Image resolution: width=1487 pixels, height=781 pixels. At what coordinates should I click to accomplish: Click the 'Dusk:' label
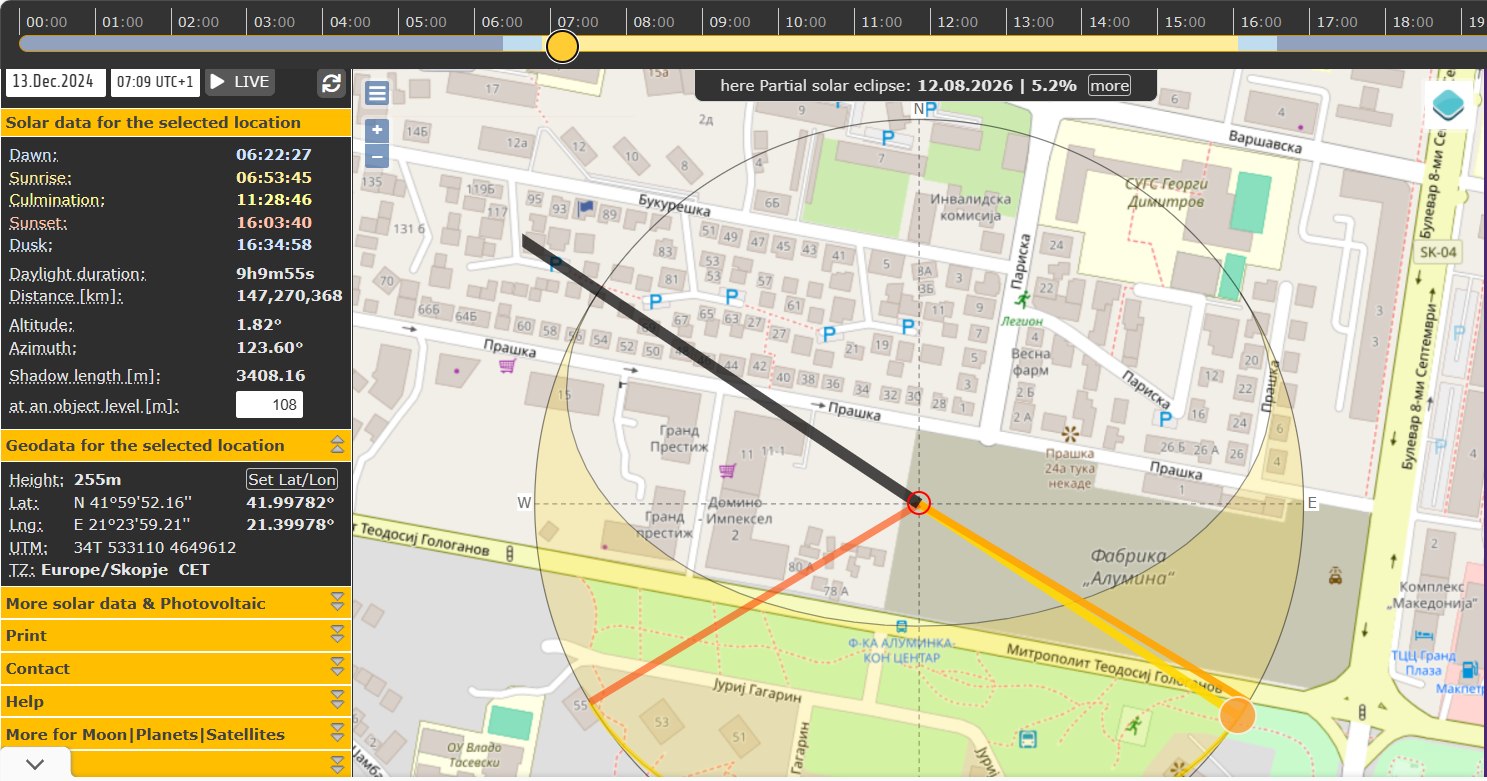coord(31,244)
